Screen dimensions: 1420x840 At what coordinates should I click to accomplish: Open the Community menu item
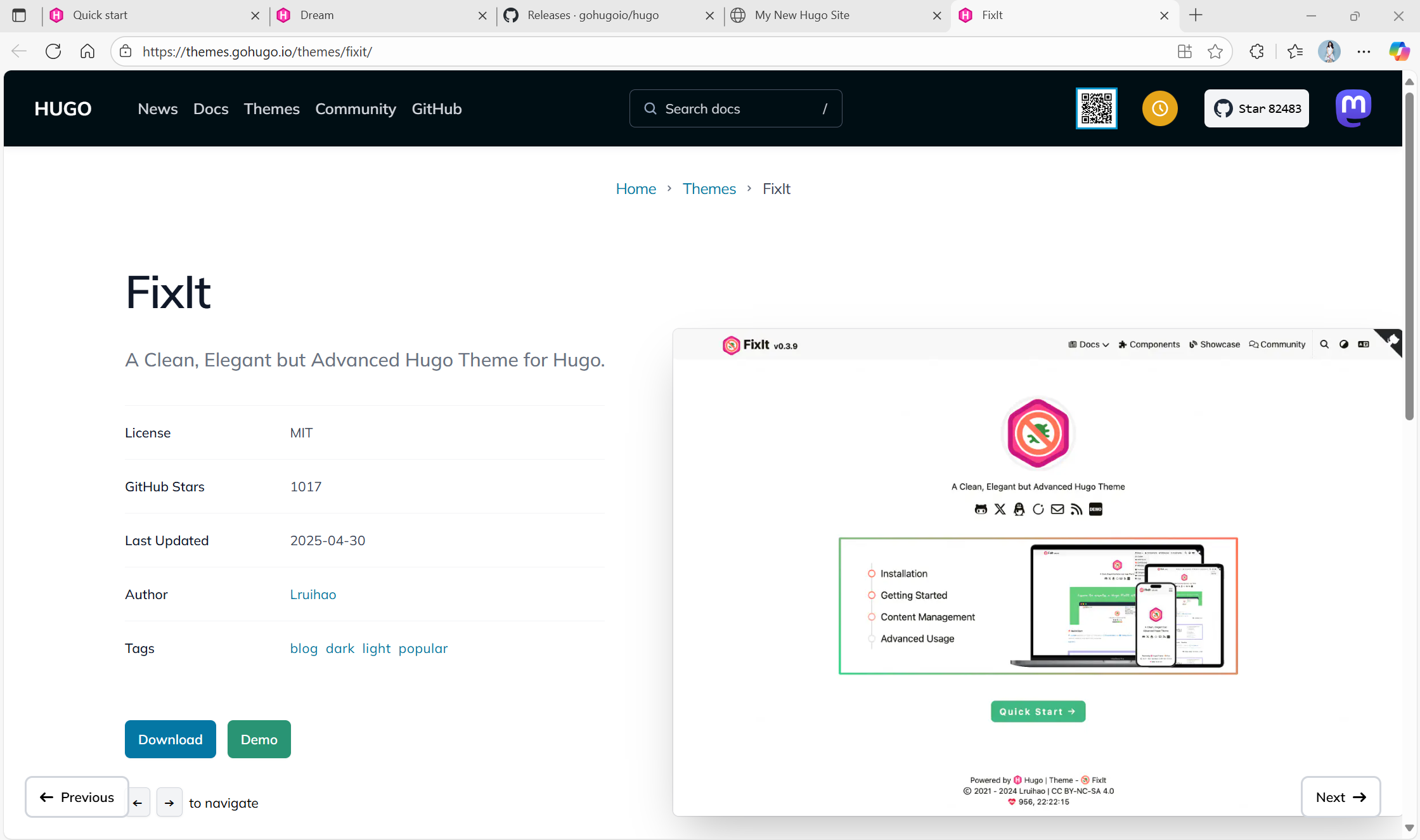pos(356,109)
